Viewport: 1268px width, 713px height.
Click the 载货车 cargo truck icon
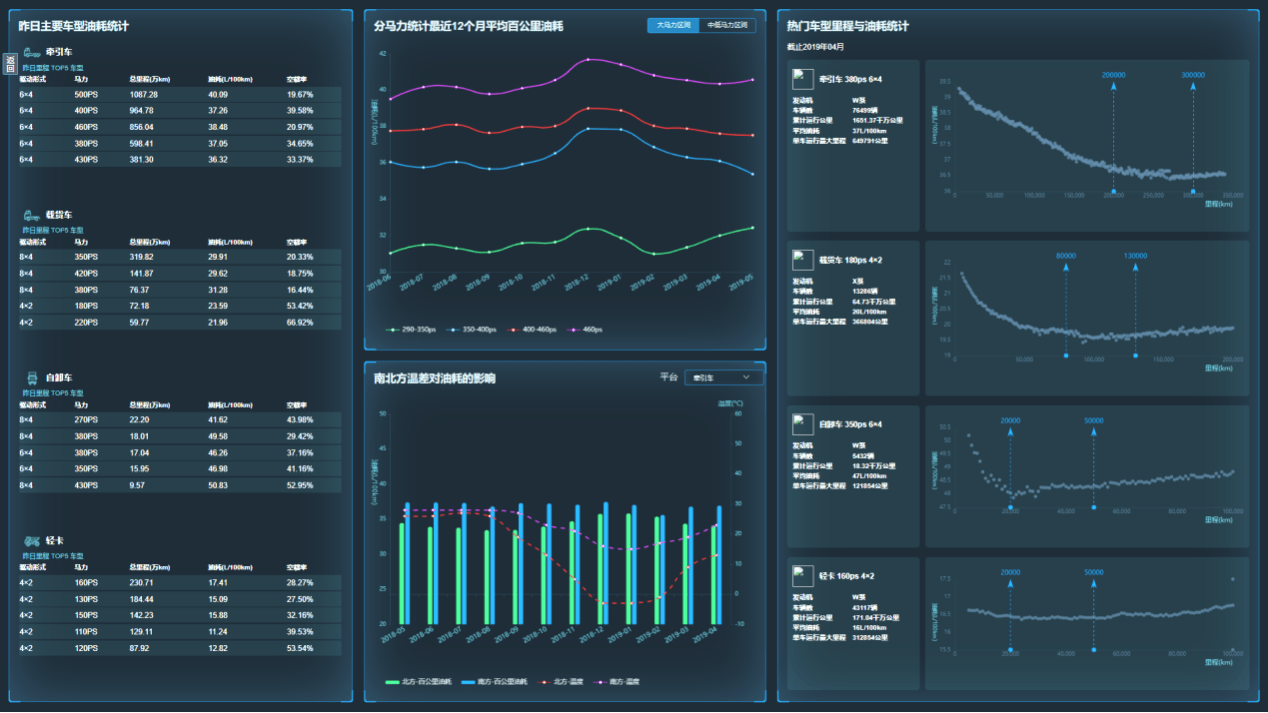[31, 215]
